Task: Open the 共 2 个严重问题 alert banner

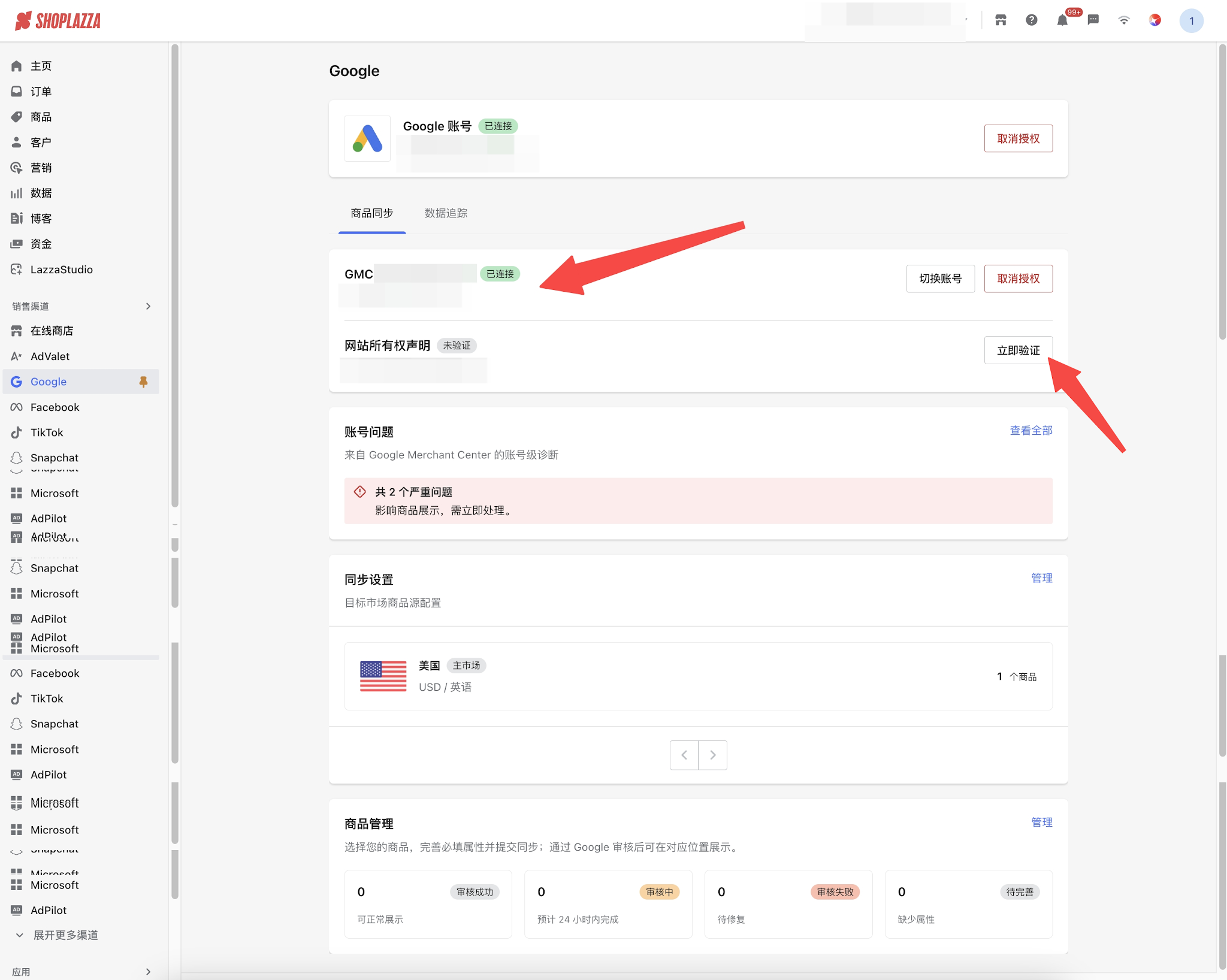Action: click(698, 501)
